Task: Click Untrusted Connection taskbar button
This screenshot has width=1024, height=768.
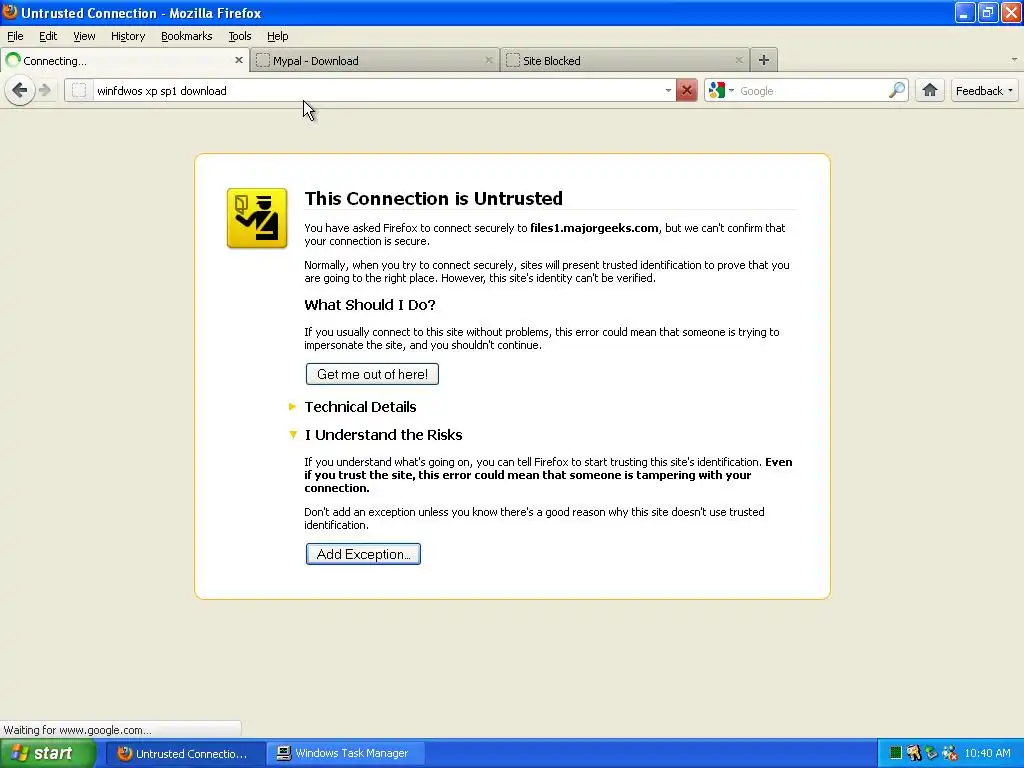Action: point(185,753)
